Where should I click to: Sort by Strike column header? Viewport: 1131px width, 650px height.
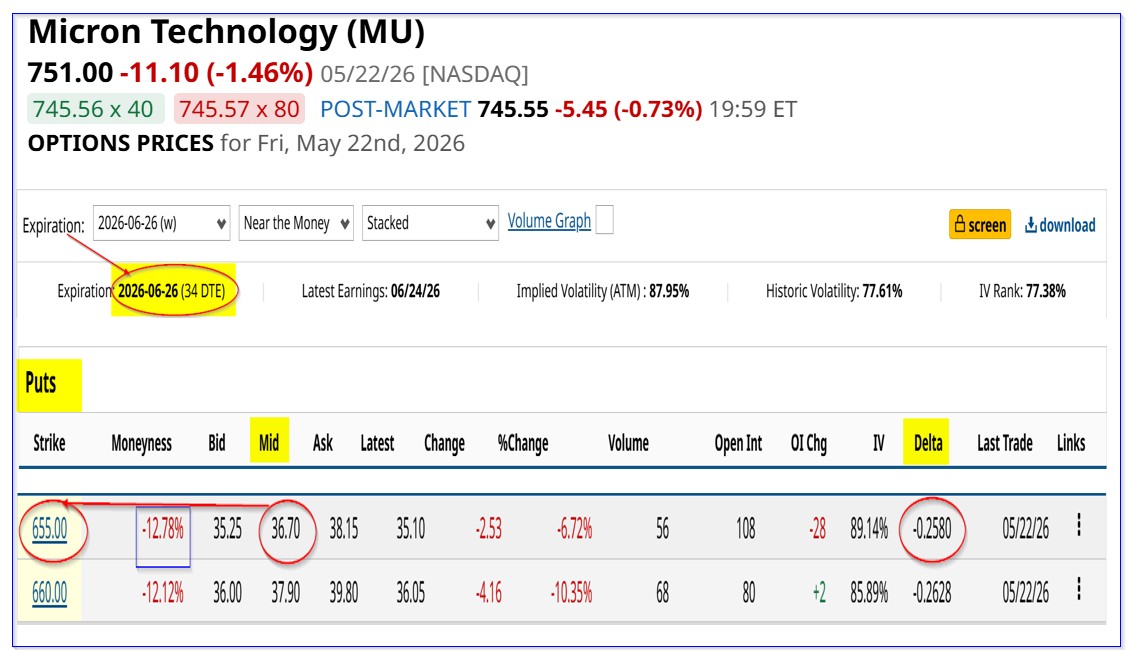click(49, 443)
